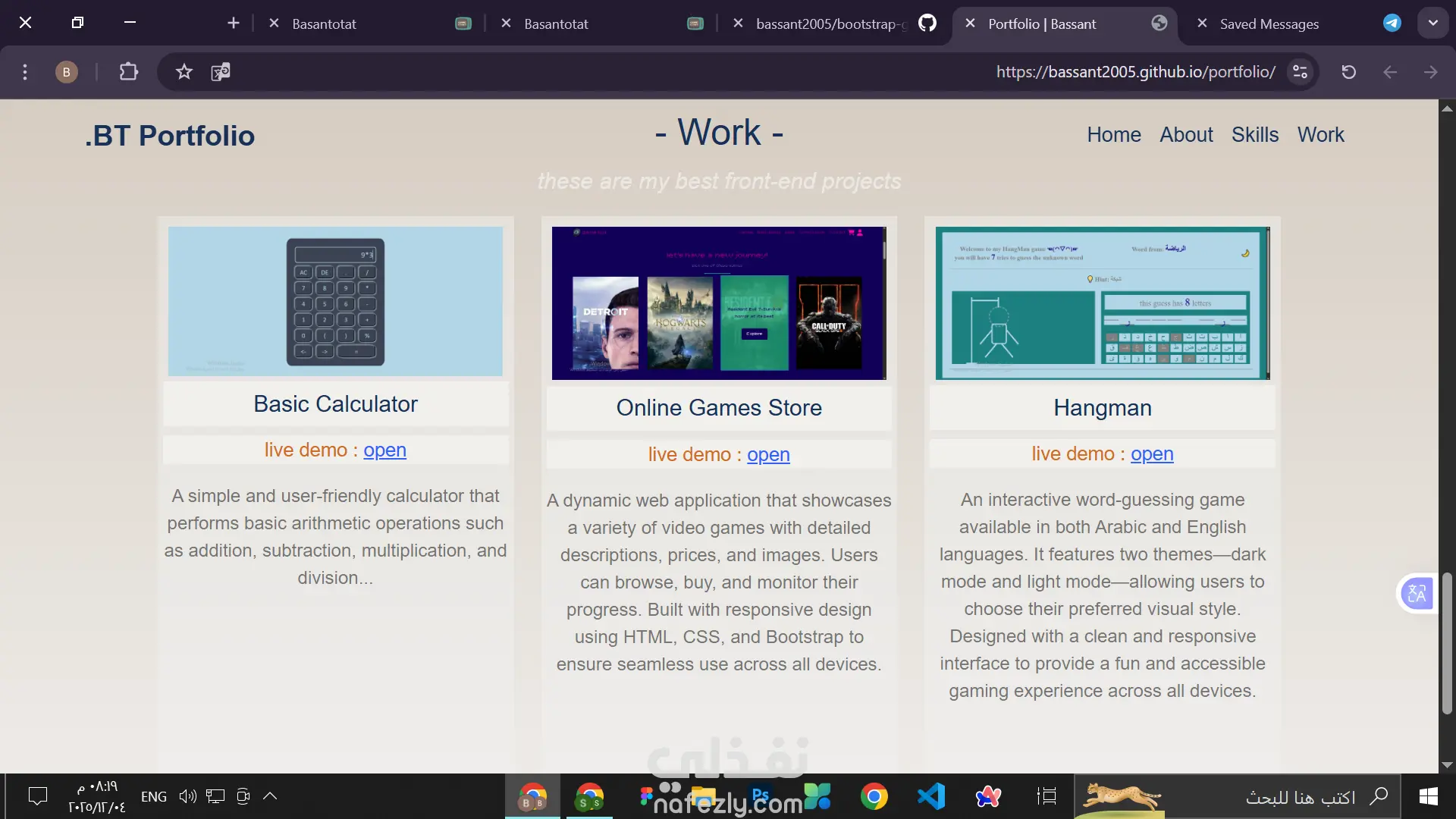
Task: Click Skills in navigation bar
Action: pyautogui.click(x=1254, y=135)
